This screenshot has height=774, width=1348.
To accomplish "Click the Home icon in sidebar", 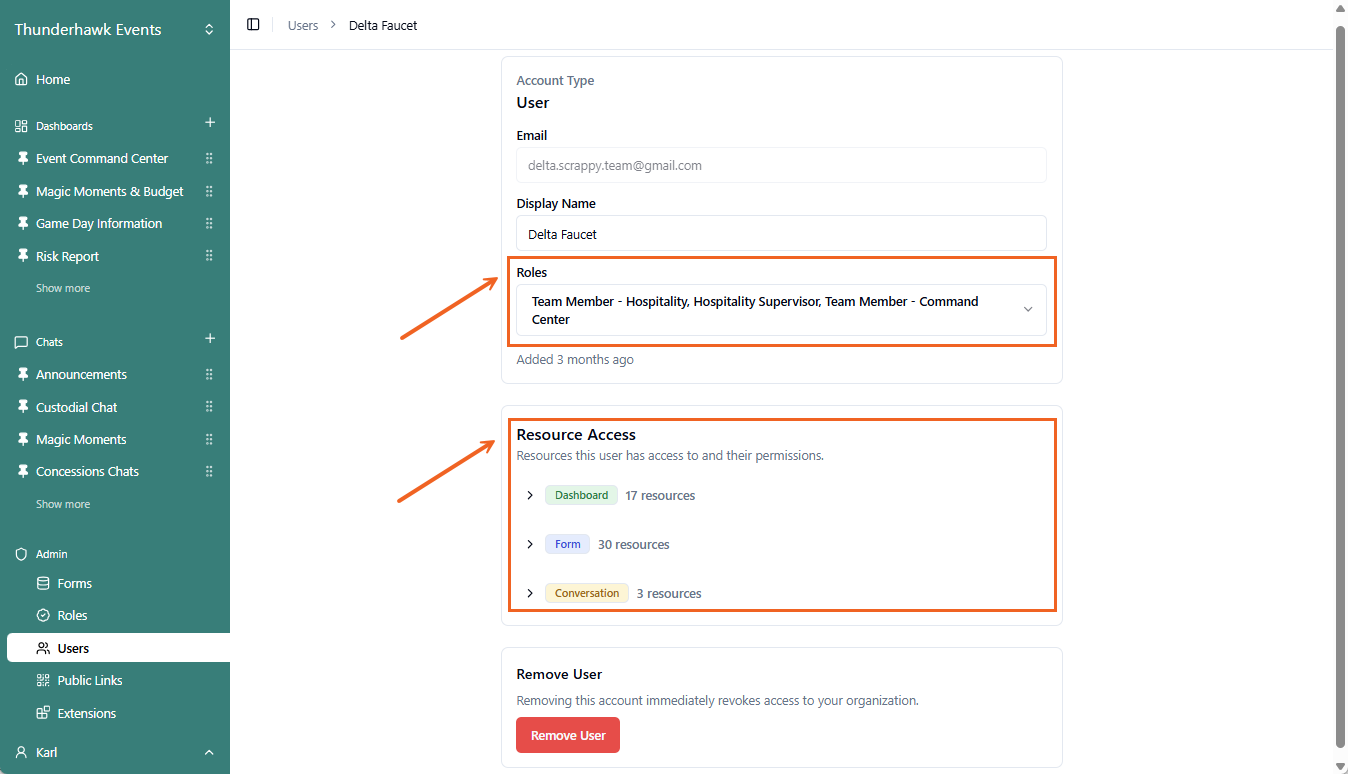I will (21, 80).
